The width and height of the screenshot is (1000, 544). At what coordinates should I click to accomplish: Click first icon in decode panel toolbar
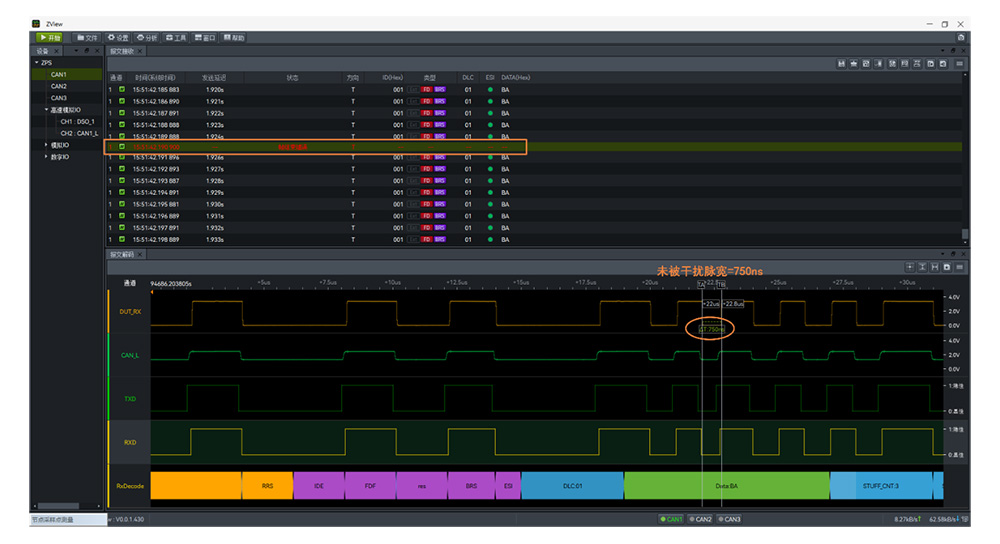tap(910, 267)
